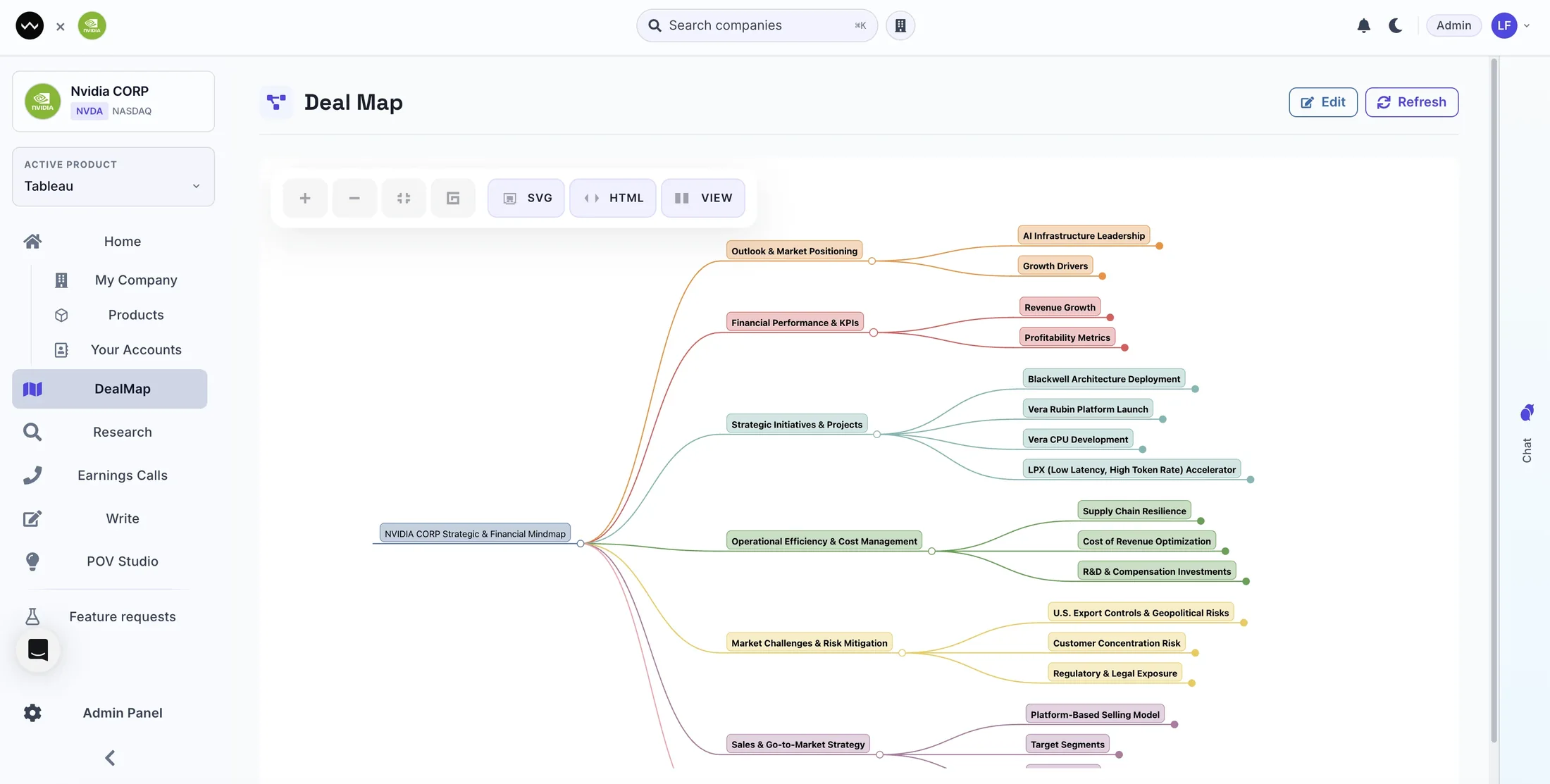Select Profitability Metrics node
The width and height of the screenshot is (1550, 784).
pos(1067,338)
